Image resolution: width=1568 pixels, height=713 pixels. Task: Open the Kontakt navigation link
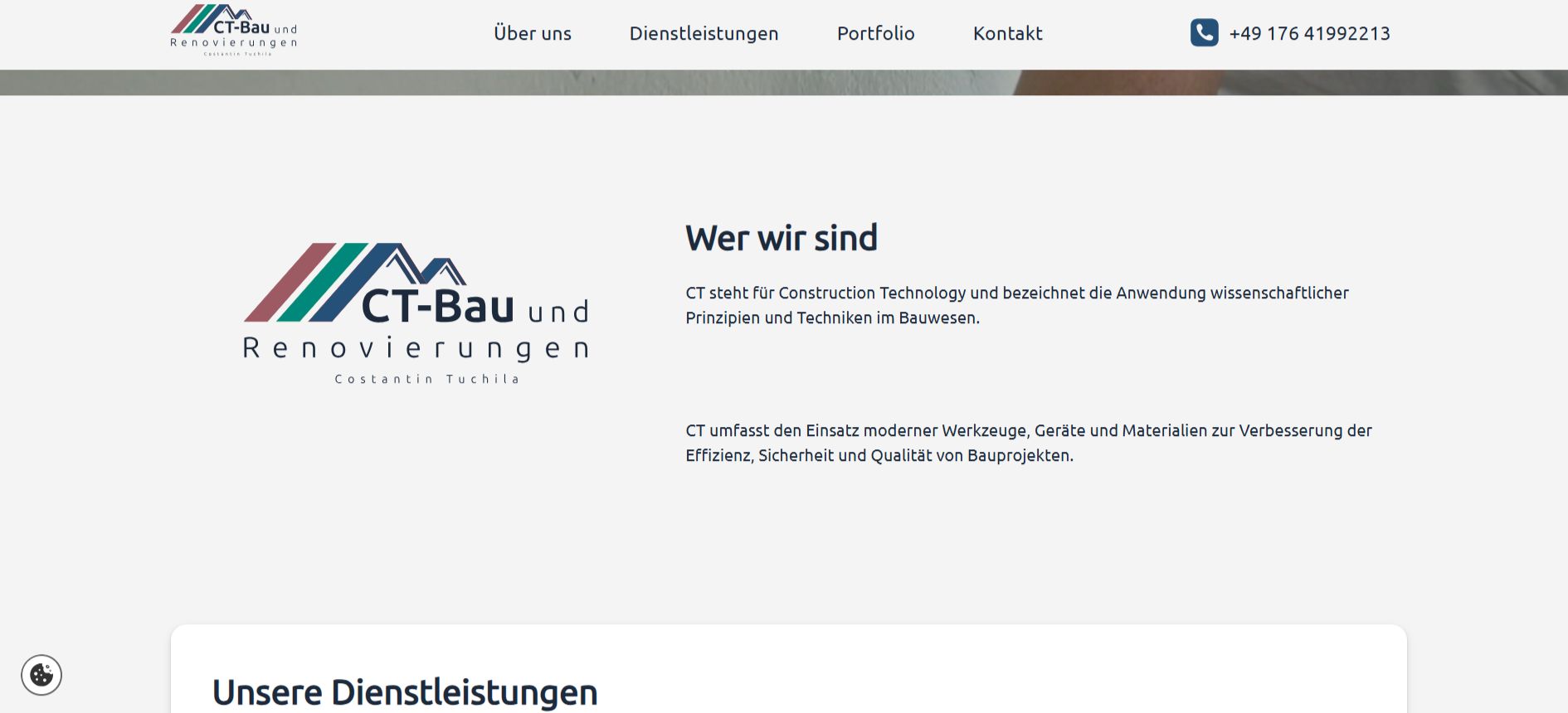tap(1007, 34)
